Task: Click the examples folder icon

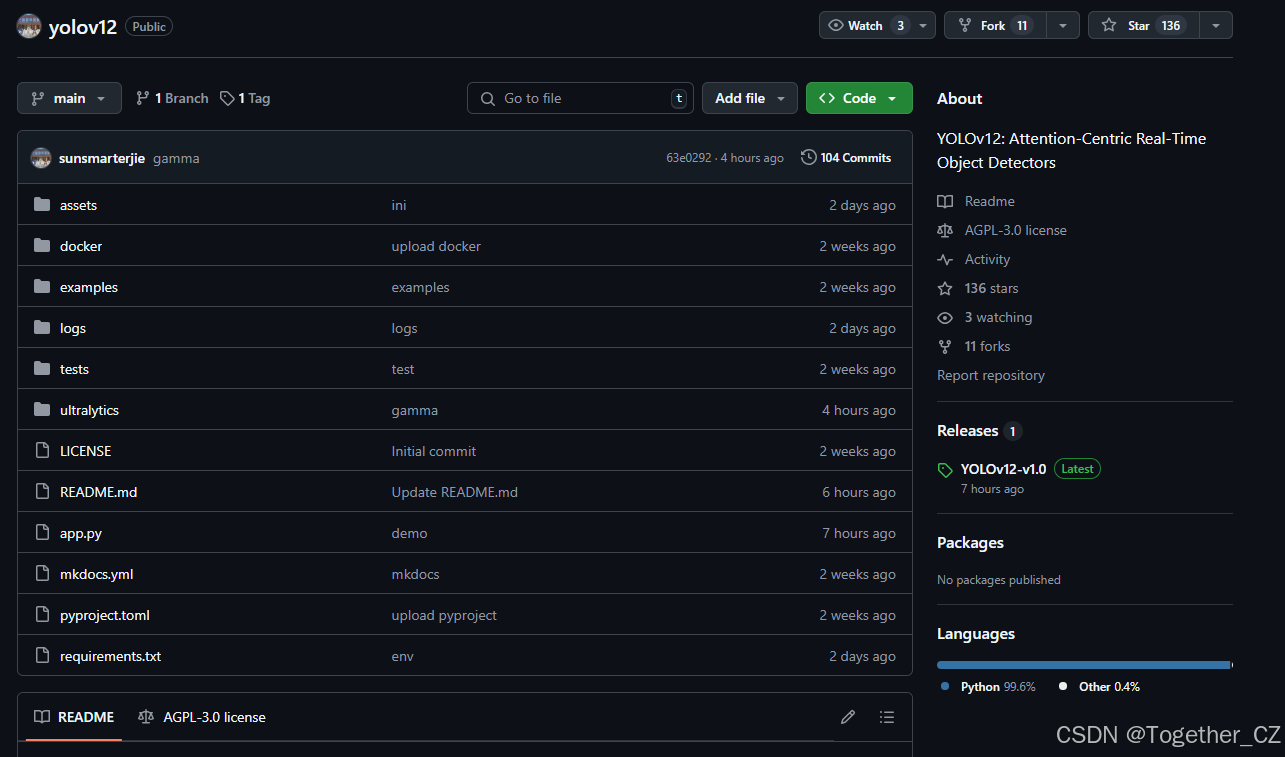Action: 42,287
